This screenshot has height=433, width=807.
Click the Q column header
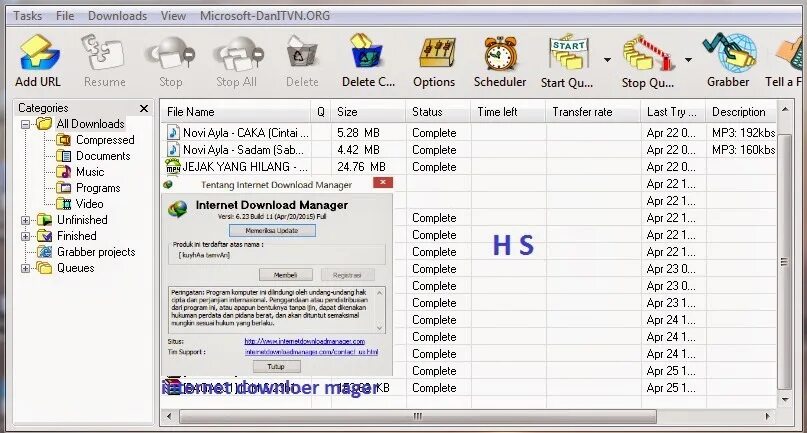click(321, 112)
